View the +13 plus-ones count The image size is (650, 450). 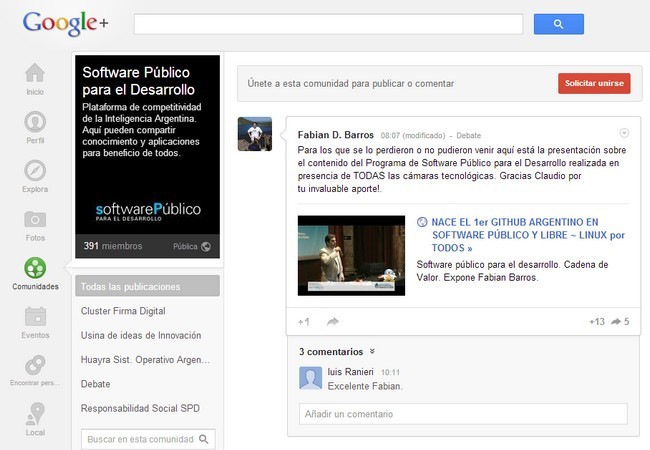597,322
